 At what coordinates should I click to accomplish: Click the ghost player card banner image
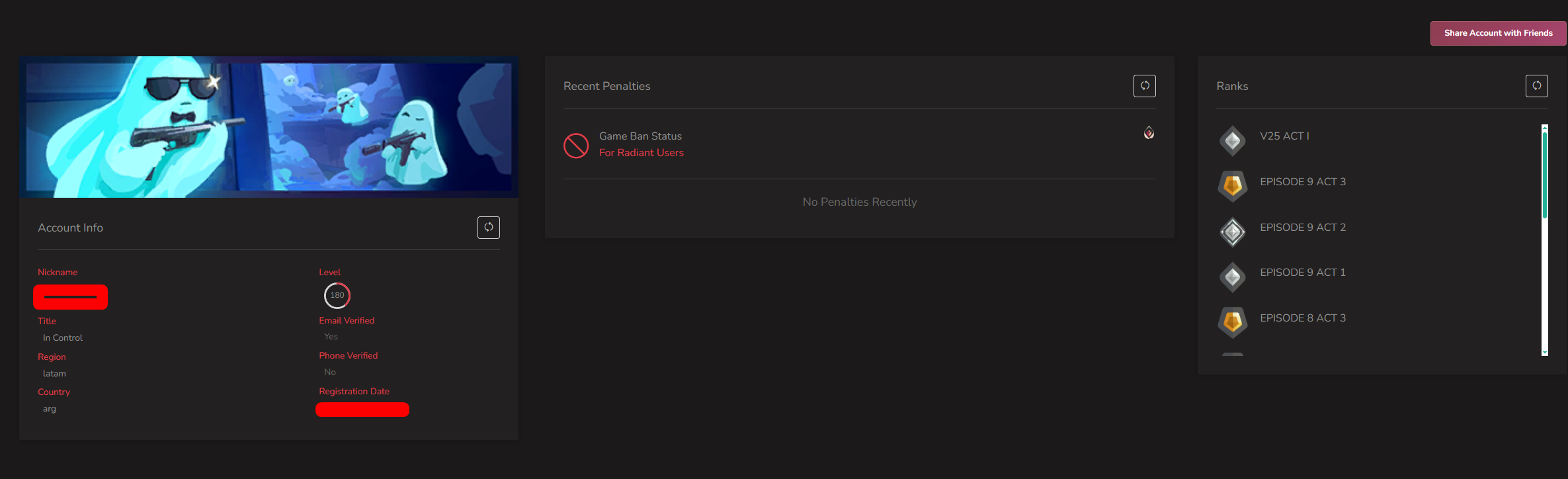[x=268, y=127]
